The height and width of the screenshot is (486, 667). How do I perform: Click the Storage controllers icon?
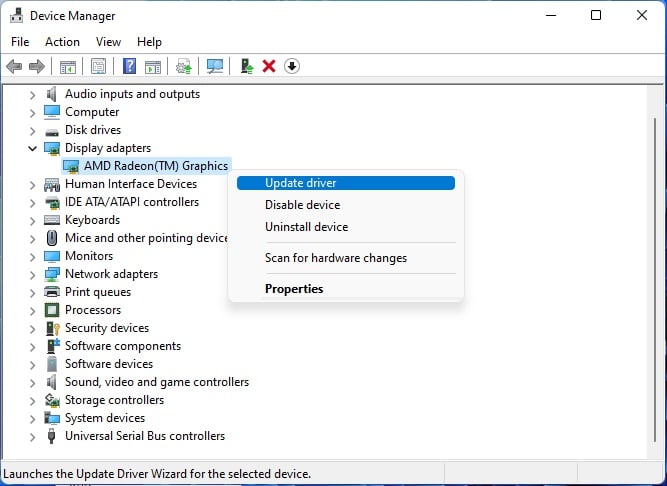click(52, 400)
